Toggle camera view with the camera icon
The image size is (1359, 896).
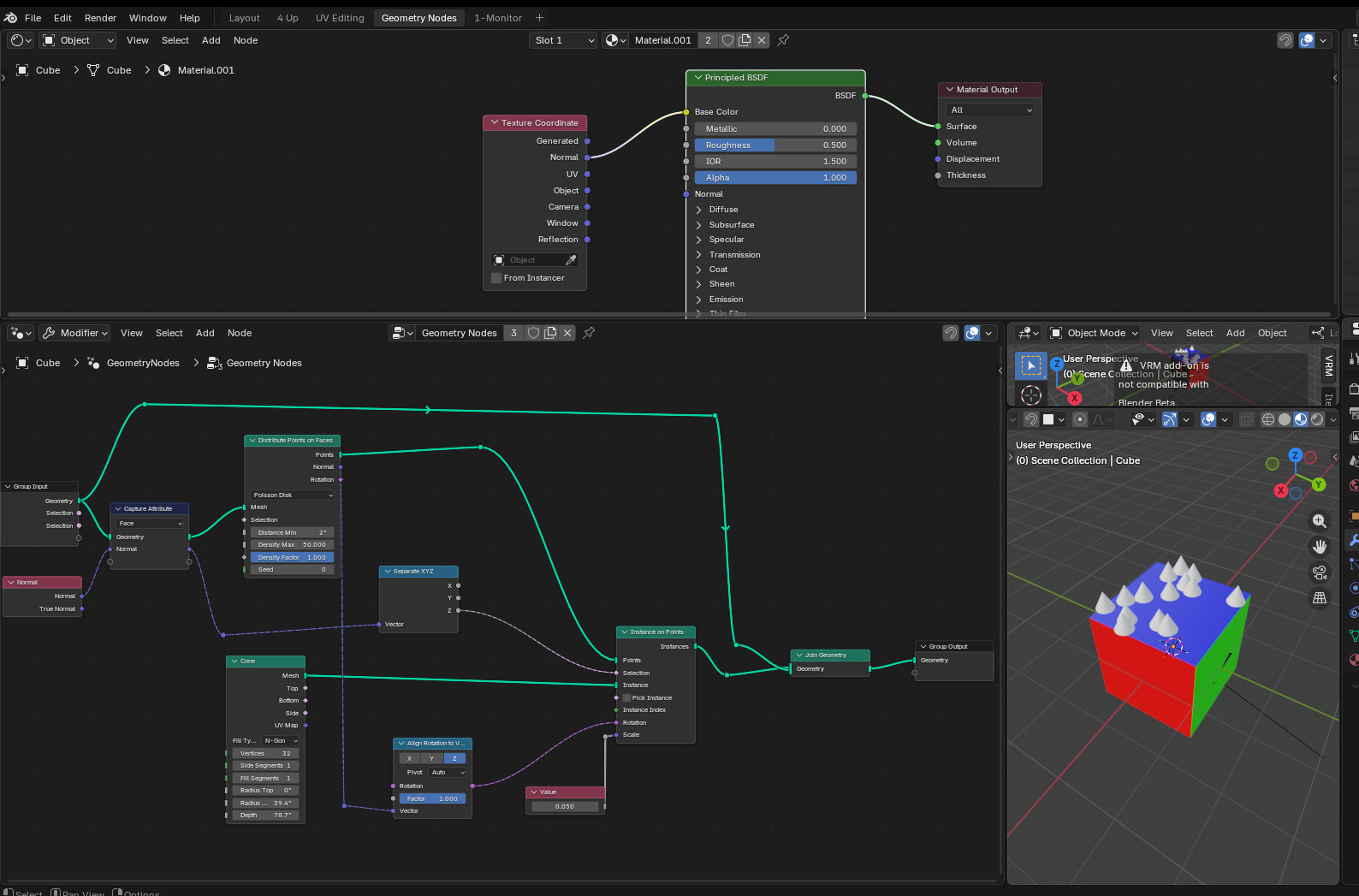(1320, 573)
